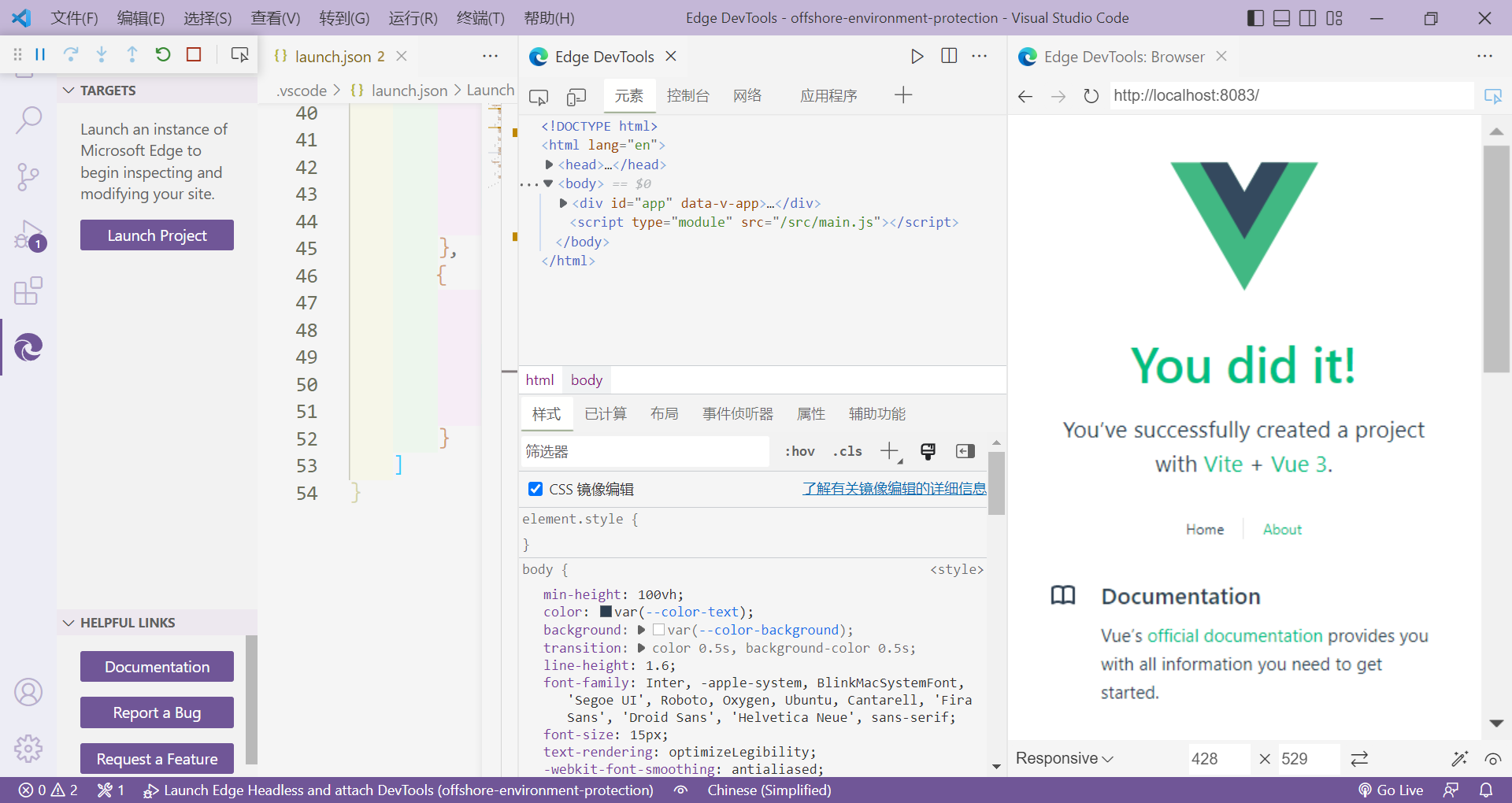Viewport: 1512px width, 803px height.
Task: Click the color-text color swatch
Action: (606, 612)
